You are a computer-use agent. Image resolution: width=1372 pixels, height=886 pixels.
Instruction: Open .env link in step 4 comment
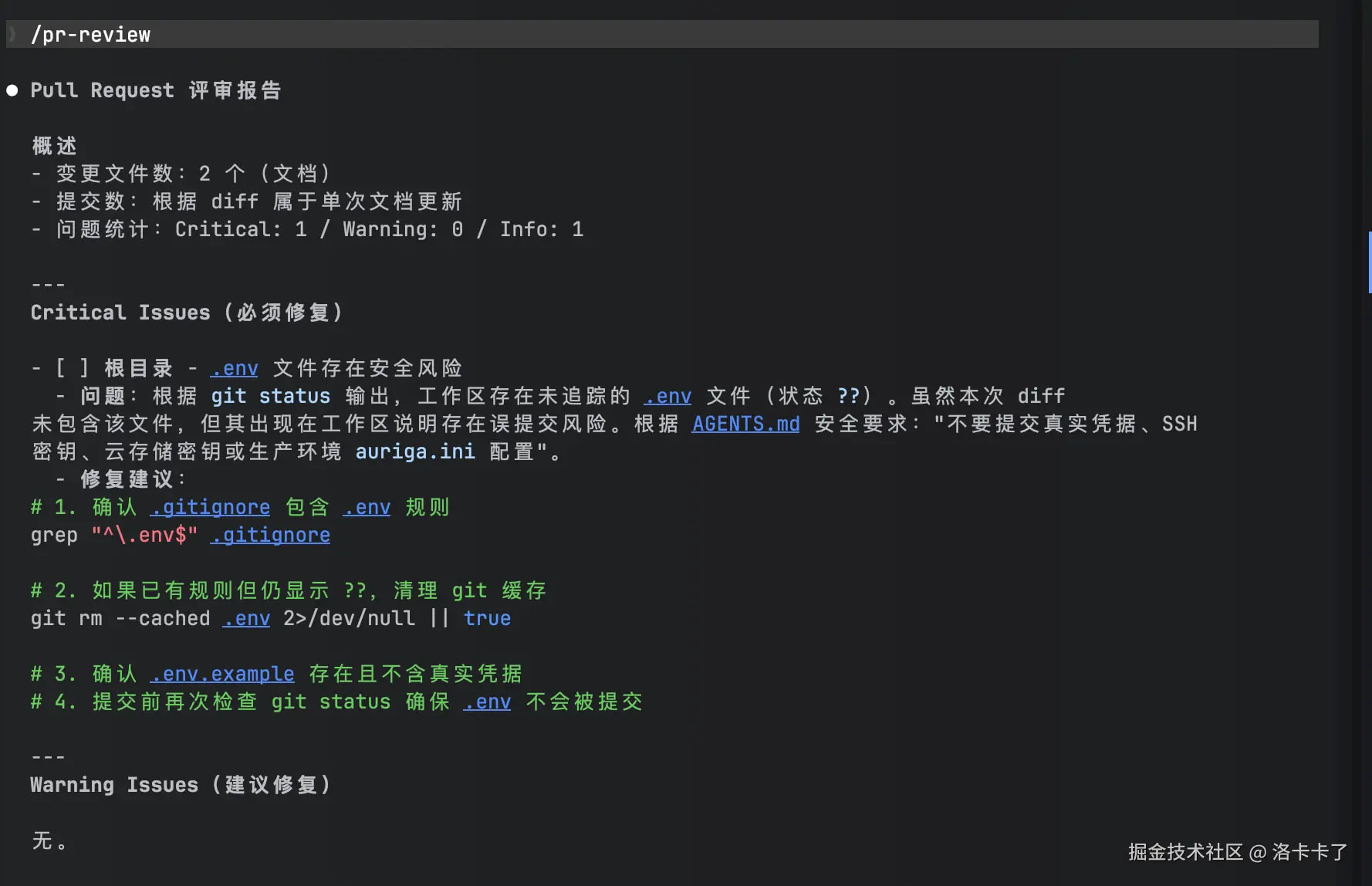[x=487, y=702]
